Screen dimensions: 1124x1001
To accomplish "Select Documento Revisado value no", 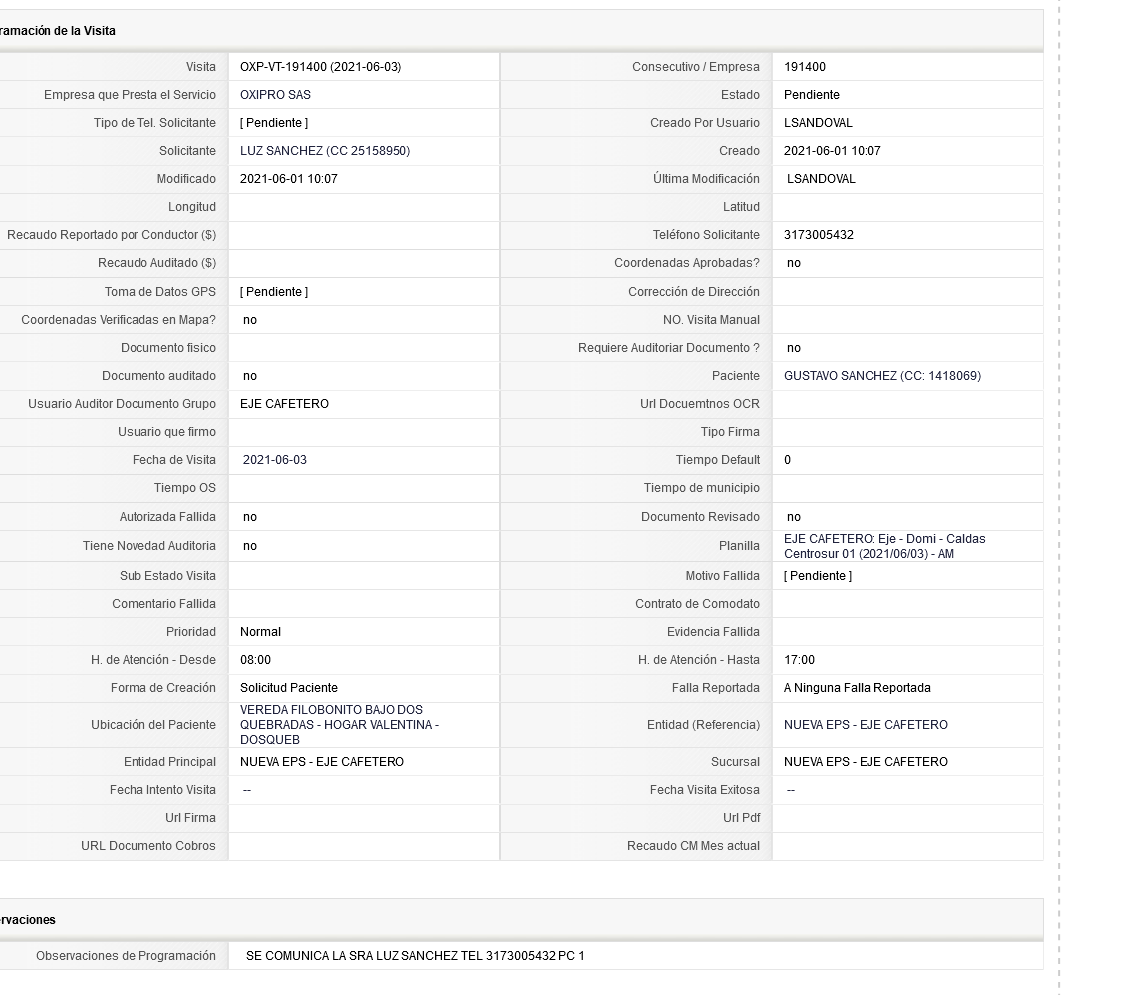I will pos(794,517).
